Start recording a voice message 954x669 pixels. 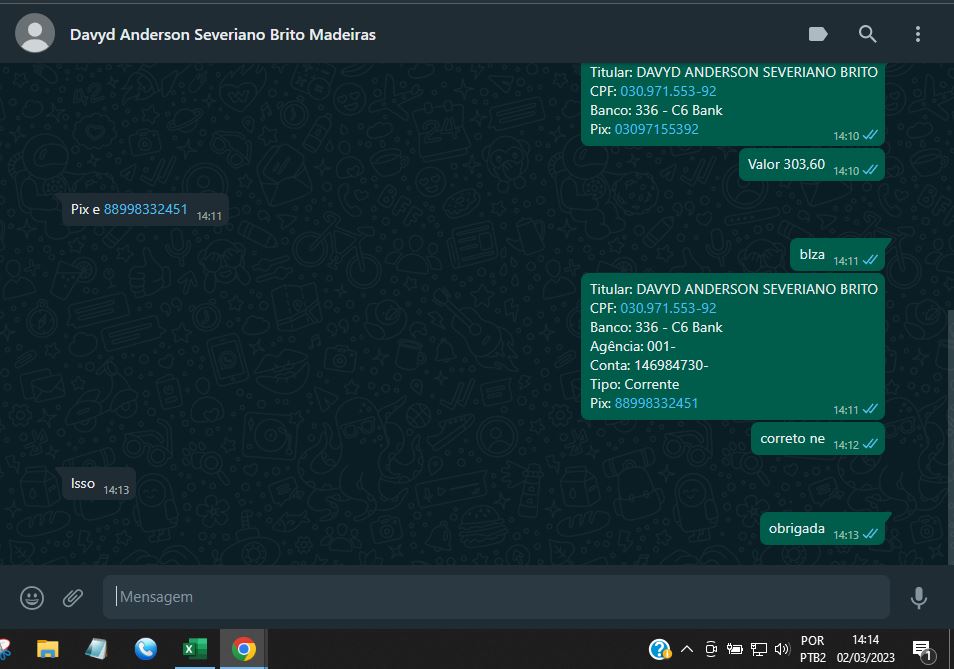click(x=918, y=597)
